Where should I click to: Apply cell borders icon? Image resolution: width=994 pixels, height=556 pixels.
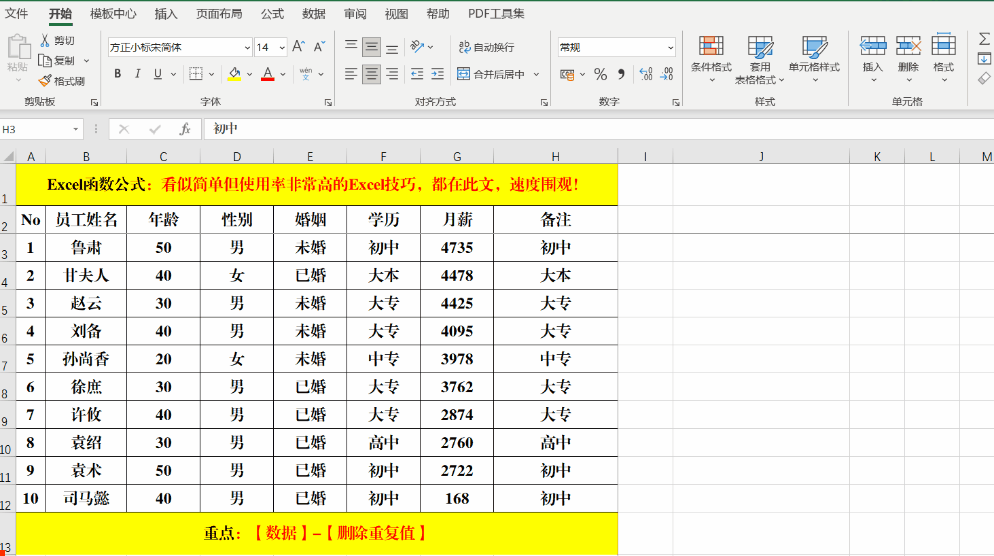(197, 74)
